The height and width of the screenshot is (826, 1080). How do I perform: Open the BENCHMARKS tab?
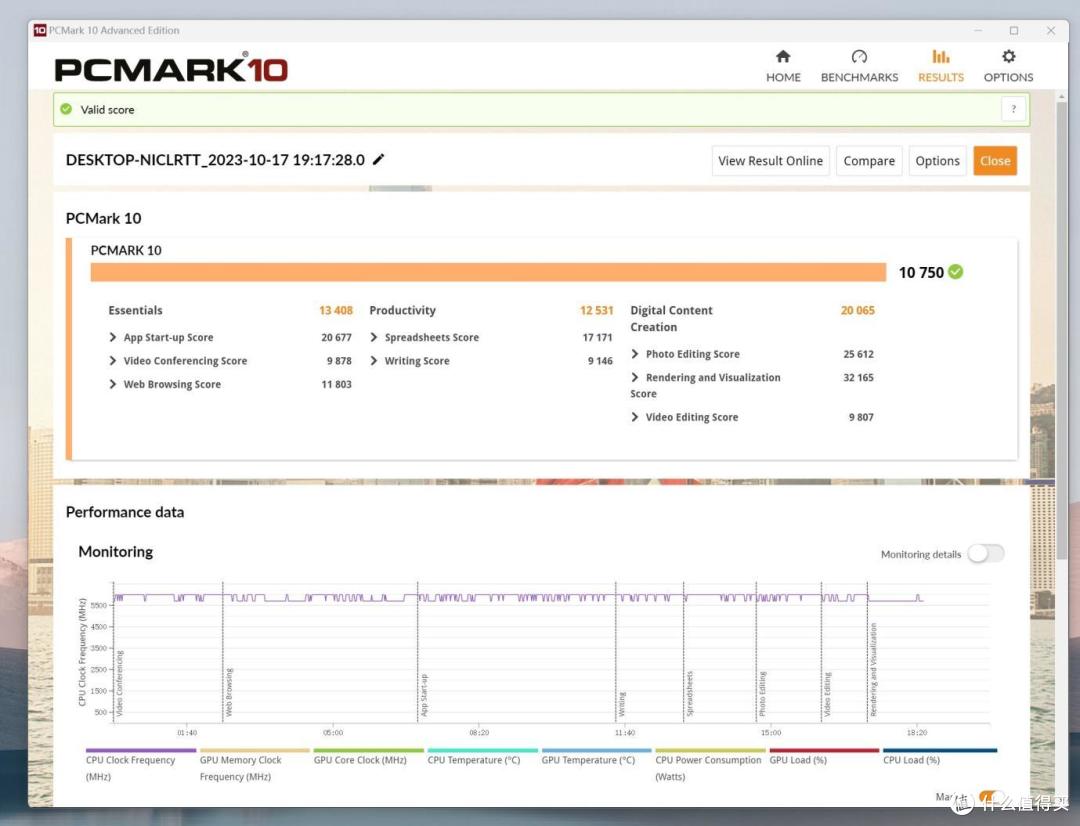coord(859,66)
